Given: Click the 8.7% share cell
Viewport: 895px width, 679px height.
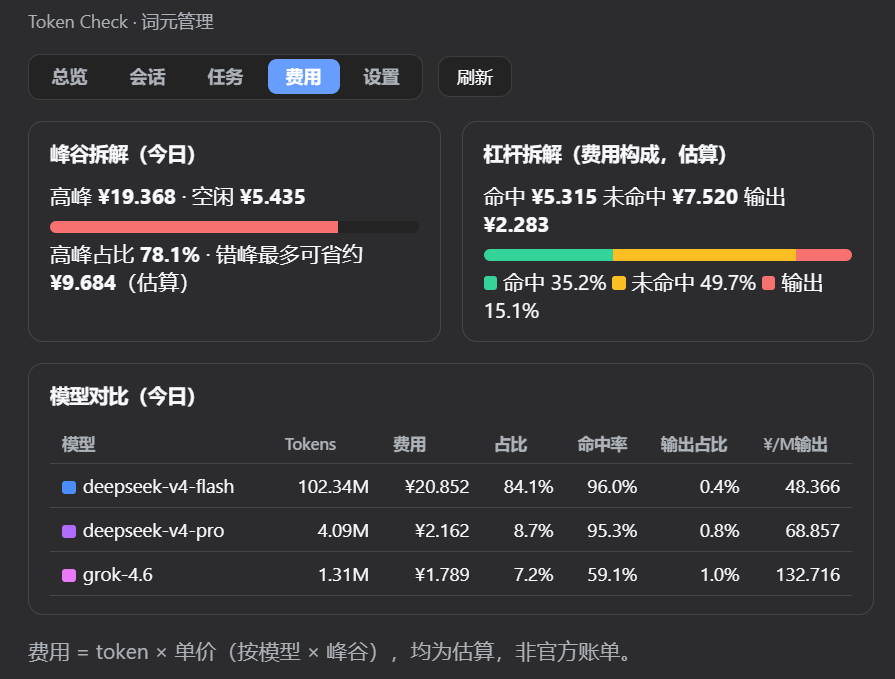Looking at the screenshot, I should tap(533, 531).
